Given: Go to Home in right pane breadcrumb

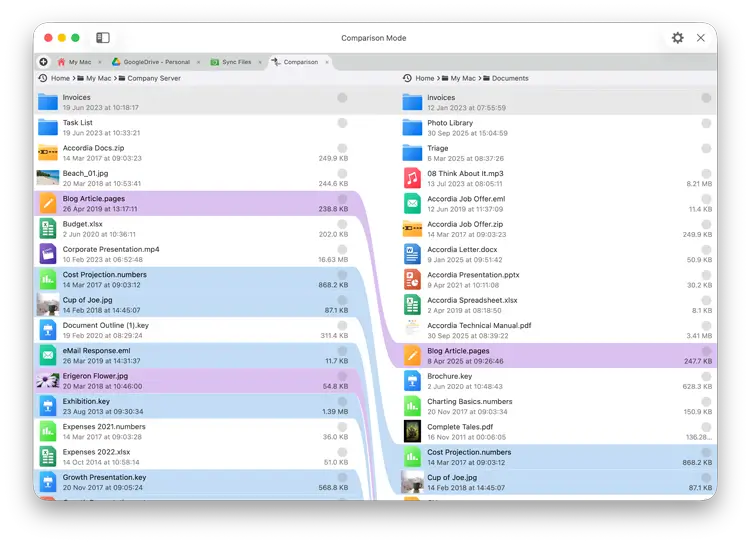Looking at the screenshot, I should click(425, 78).
